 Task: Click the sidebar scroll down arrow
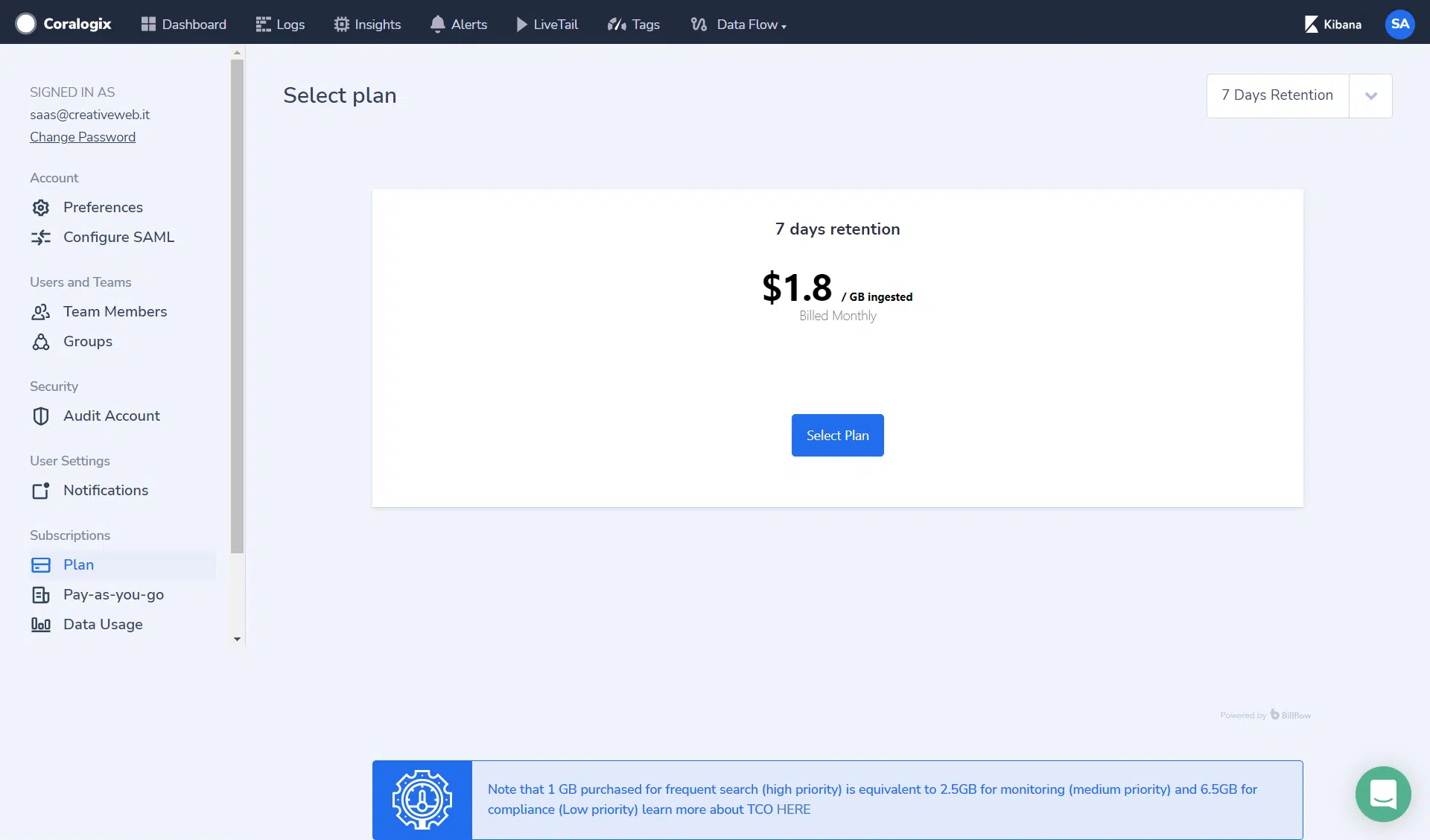238,640
